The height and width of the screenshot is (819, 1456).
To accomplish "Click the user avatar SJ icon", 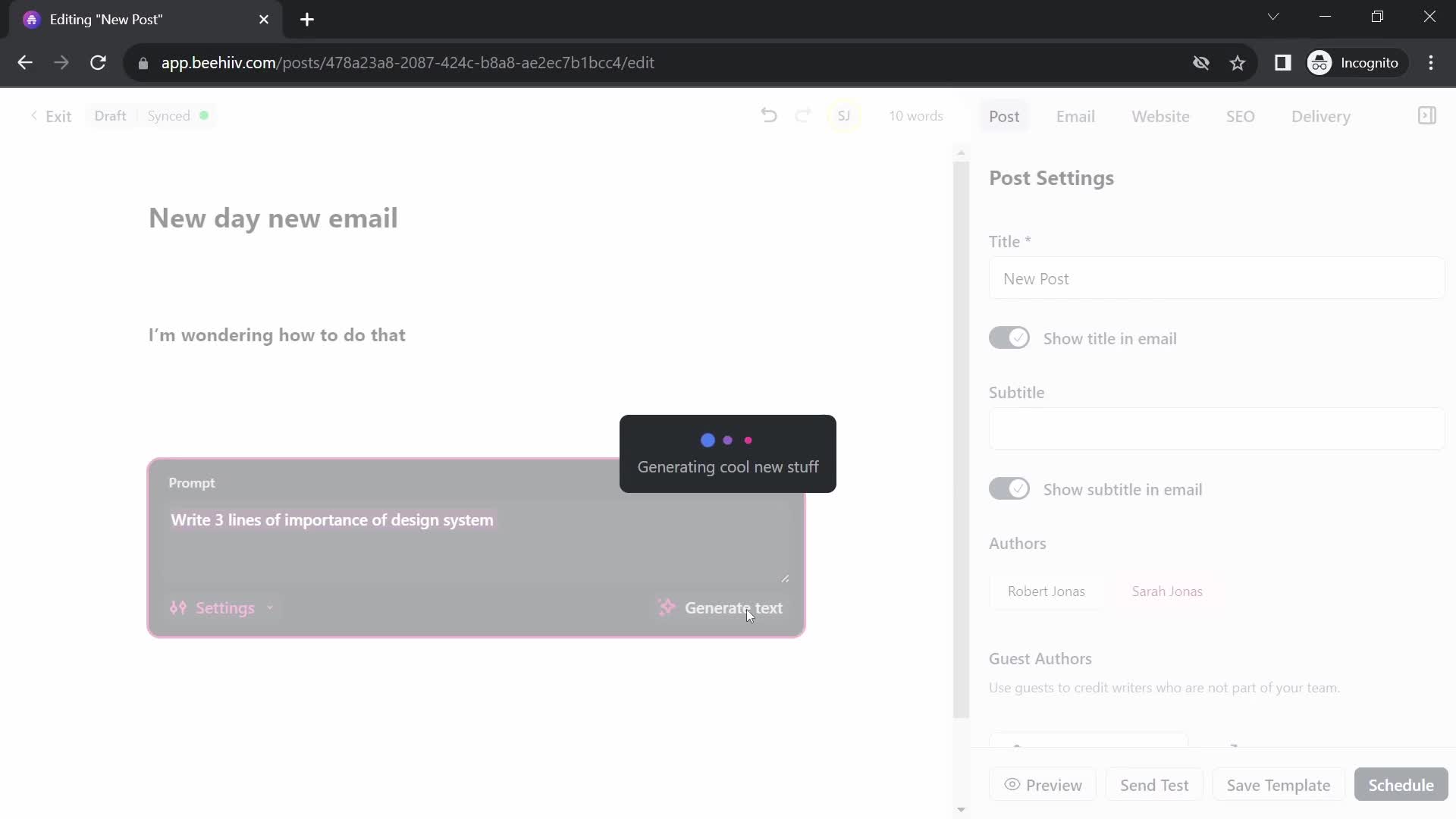I will point(843,115).
